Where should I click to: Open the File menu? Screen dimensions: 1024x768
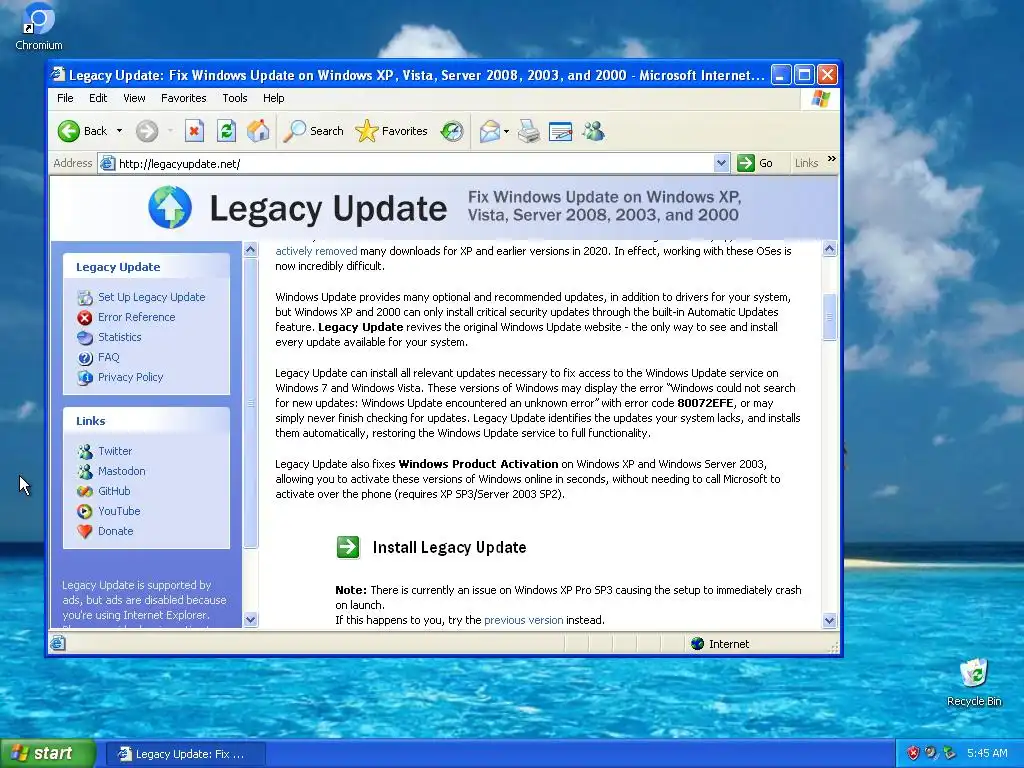point(65,98)
